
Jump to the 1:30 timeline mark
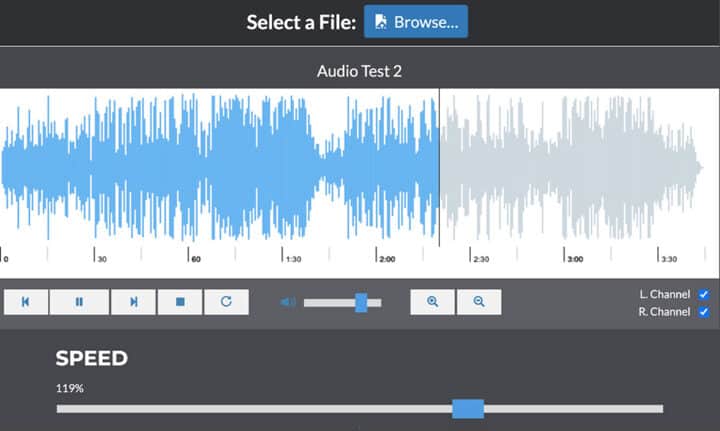293,258
